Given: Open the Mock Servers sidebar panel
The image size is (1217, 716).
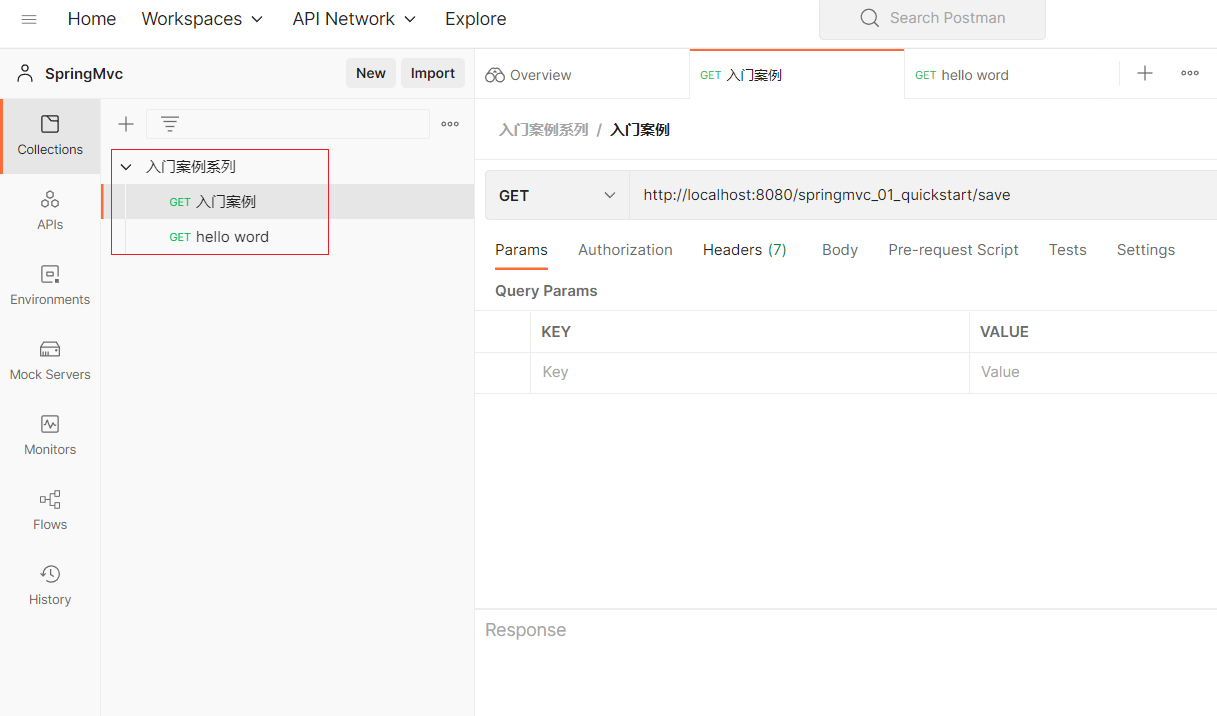Looking at the screenshot, I should tap(50, 361).
